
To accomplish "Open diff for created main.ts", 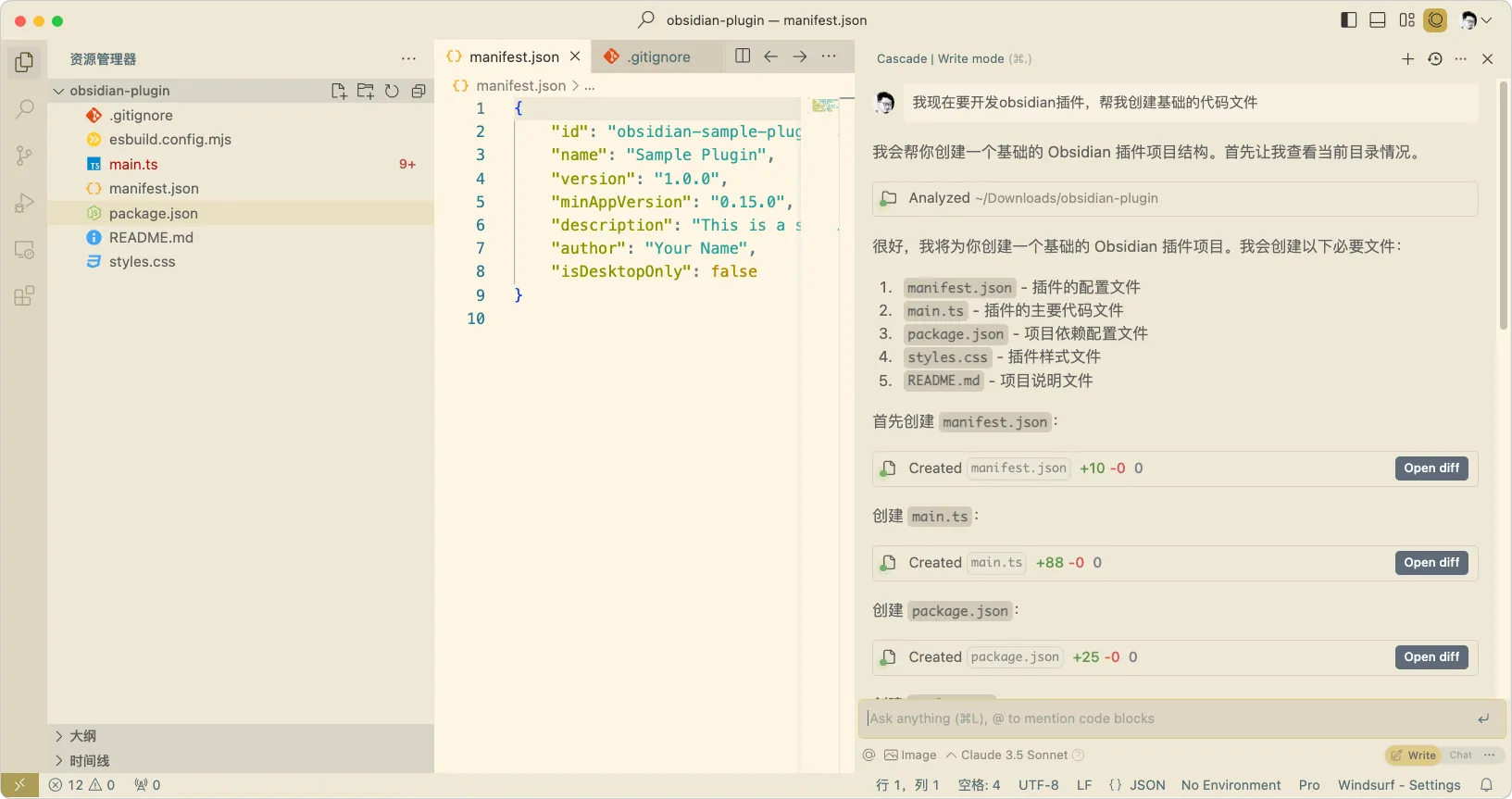I will pos(1431,563).
